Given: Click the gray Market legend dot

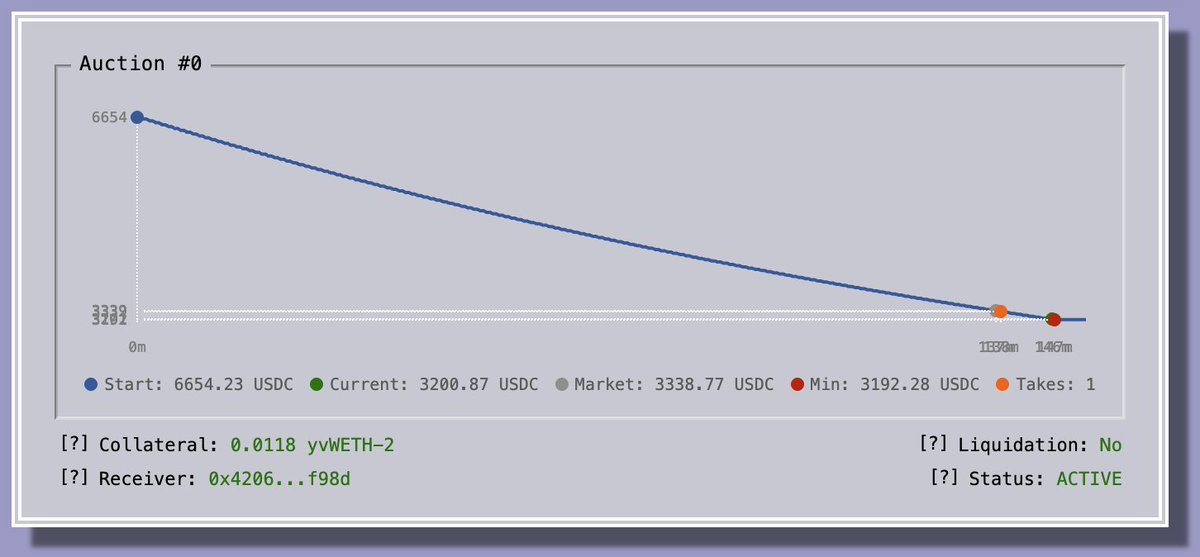Looking at the screenshot, I should pyautogui.click(x=562, y=385).
